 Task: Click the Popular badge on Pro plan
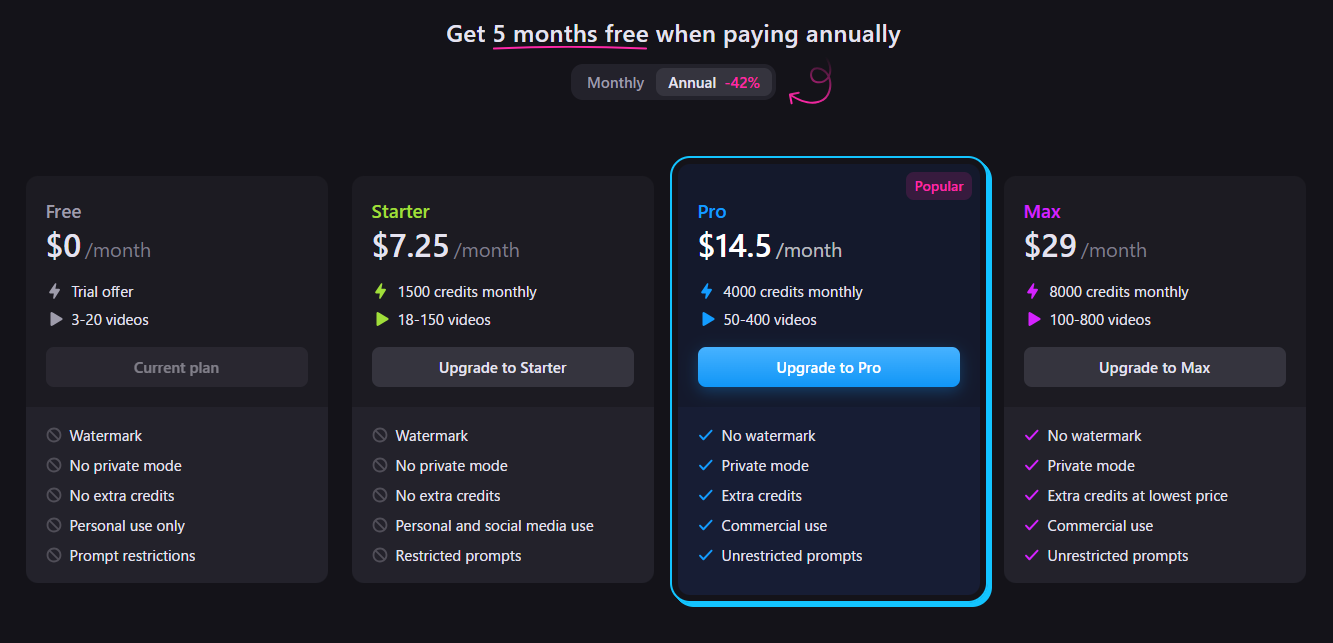(939, 186)
